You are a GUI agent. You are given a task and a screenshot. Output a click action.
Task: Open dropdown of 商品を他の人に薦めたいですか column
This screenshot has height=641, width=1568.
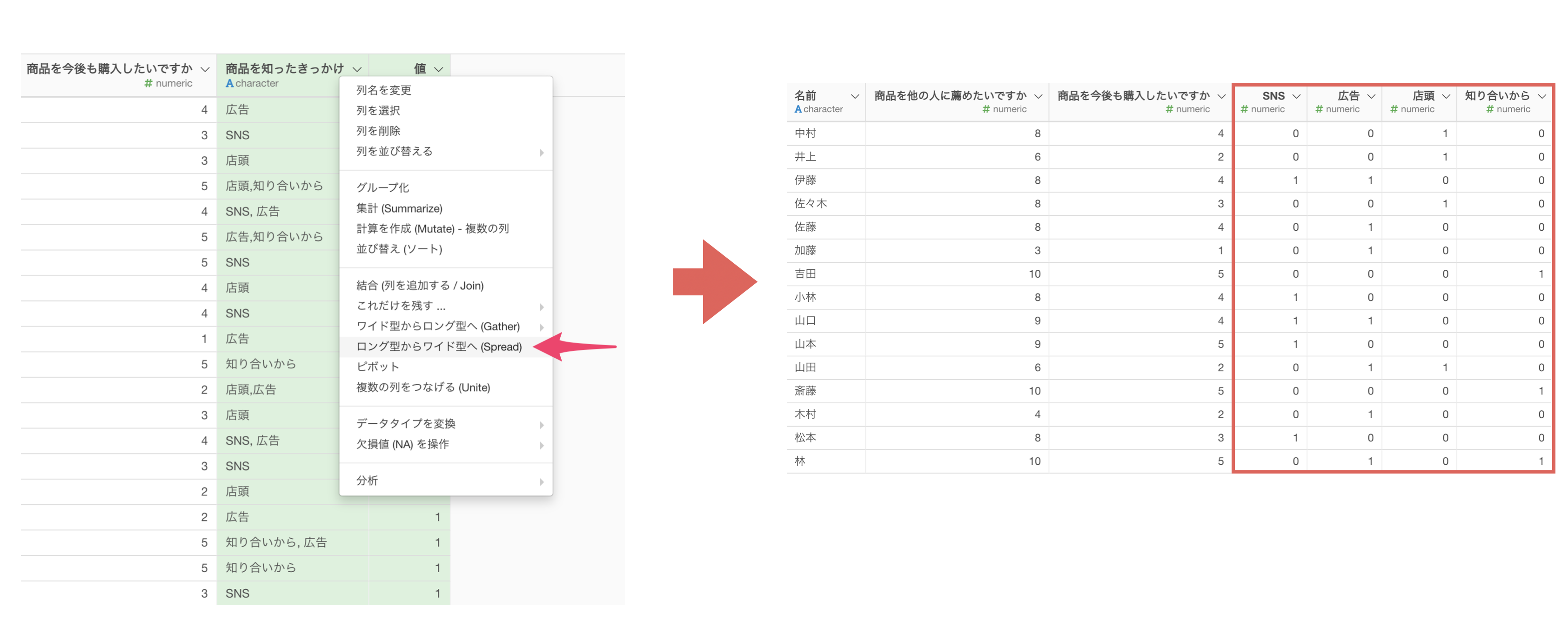click(x=1038, y=96)
